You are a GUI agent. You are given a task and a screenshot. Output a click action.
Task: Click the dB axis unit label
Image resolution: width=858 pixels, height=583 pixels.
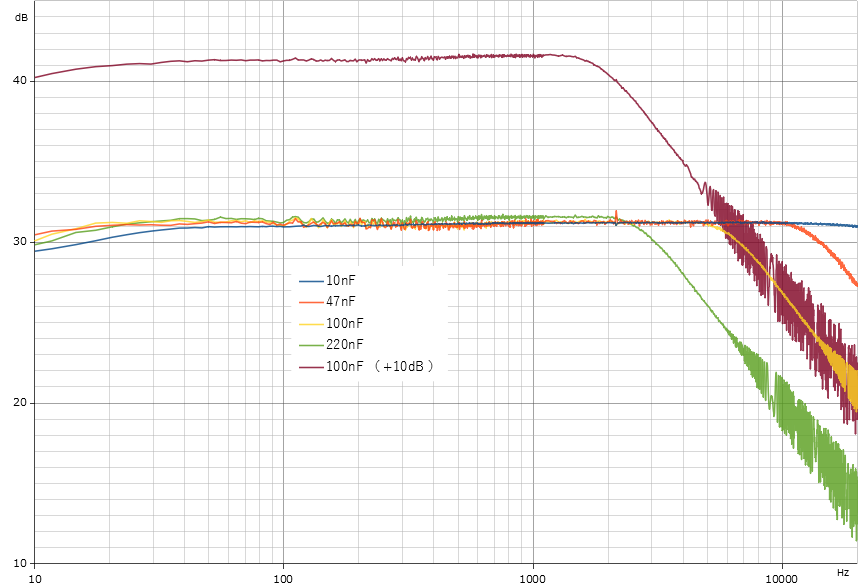(x=21, y=18)
